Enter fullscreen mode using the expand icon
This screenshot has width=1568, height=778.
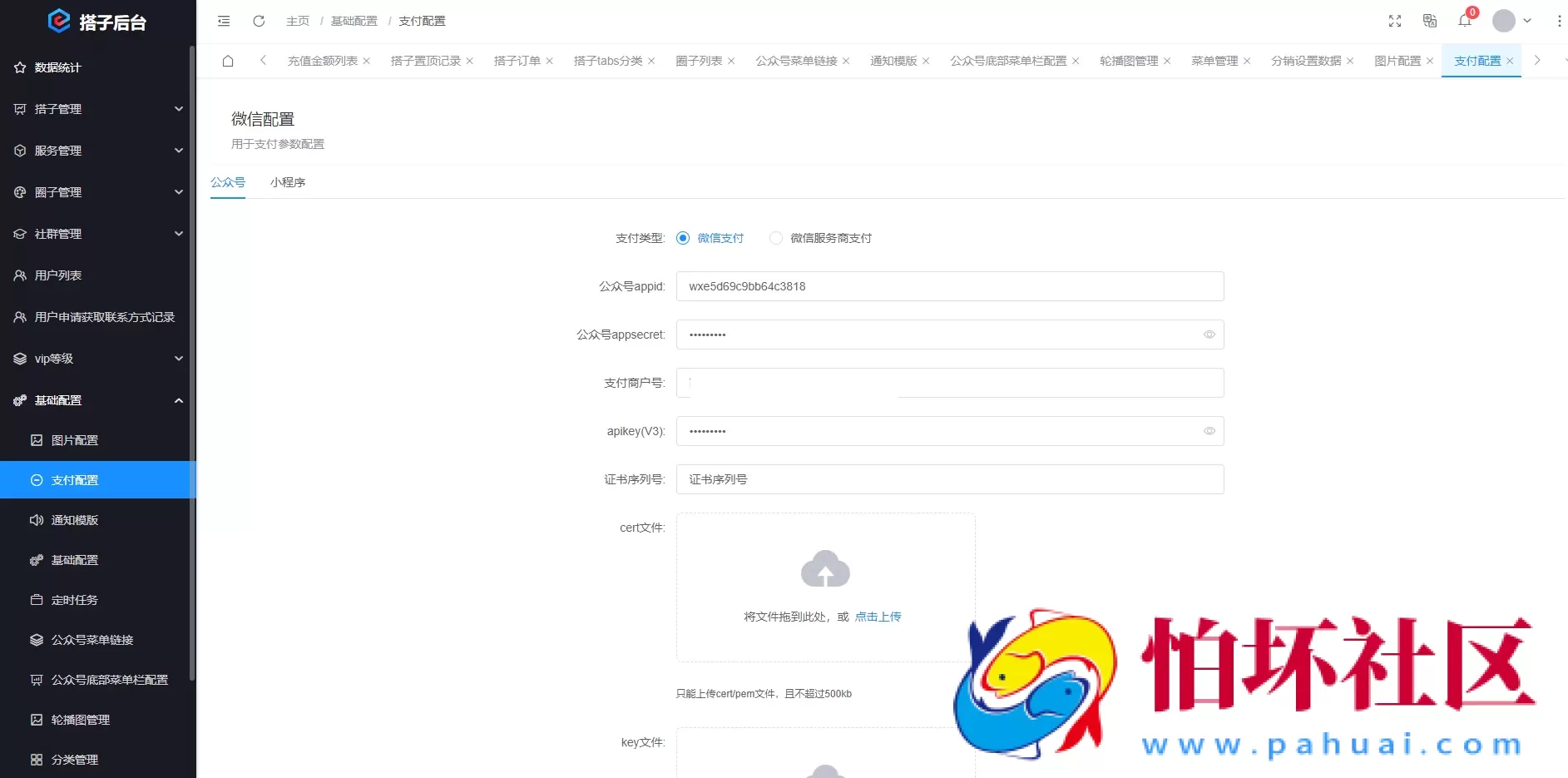point(1396,21)
